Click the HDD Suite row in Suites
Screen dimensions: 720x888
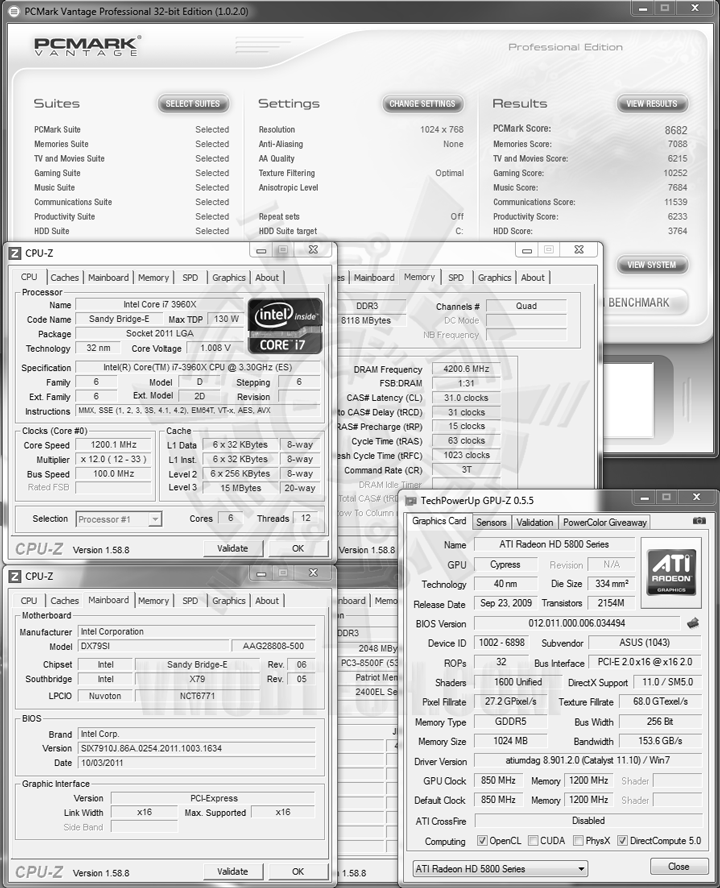coord(131,231)
